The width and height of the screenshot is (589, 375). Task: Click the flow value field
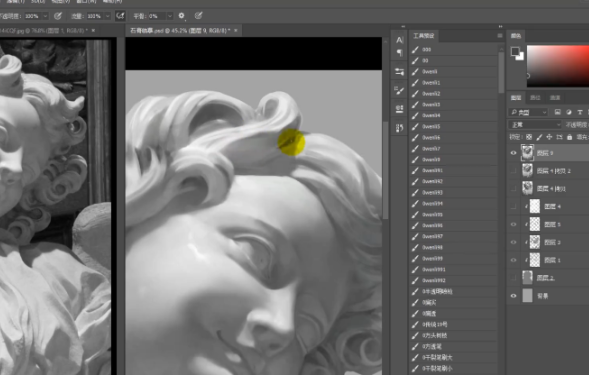[95, 16]
